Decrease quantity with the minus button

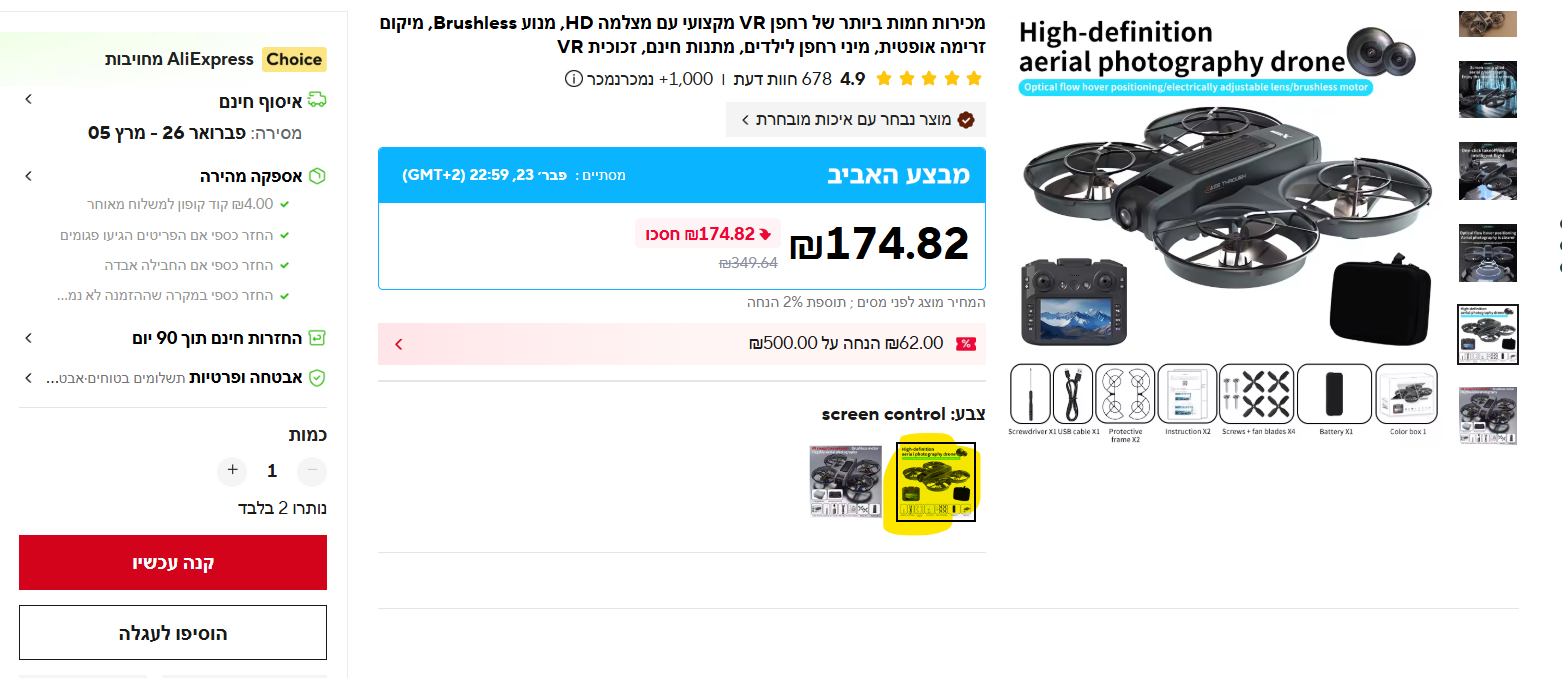click(312, 471)
